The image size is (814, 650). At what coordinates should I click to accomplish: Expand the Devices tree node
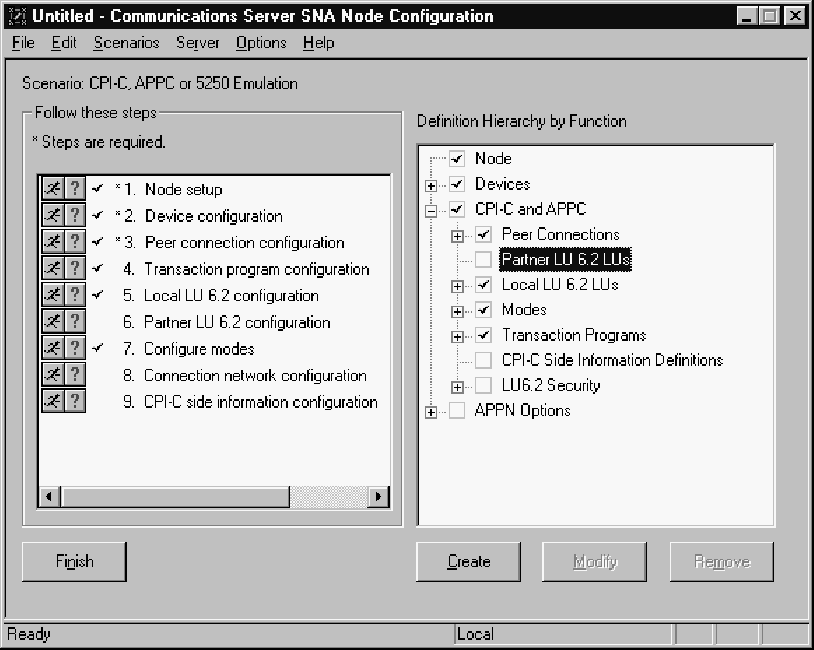[431, 186]
